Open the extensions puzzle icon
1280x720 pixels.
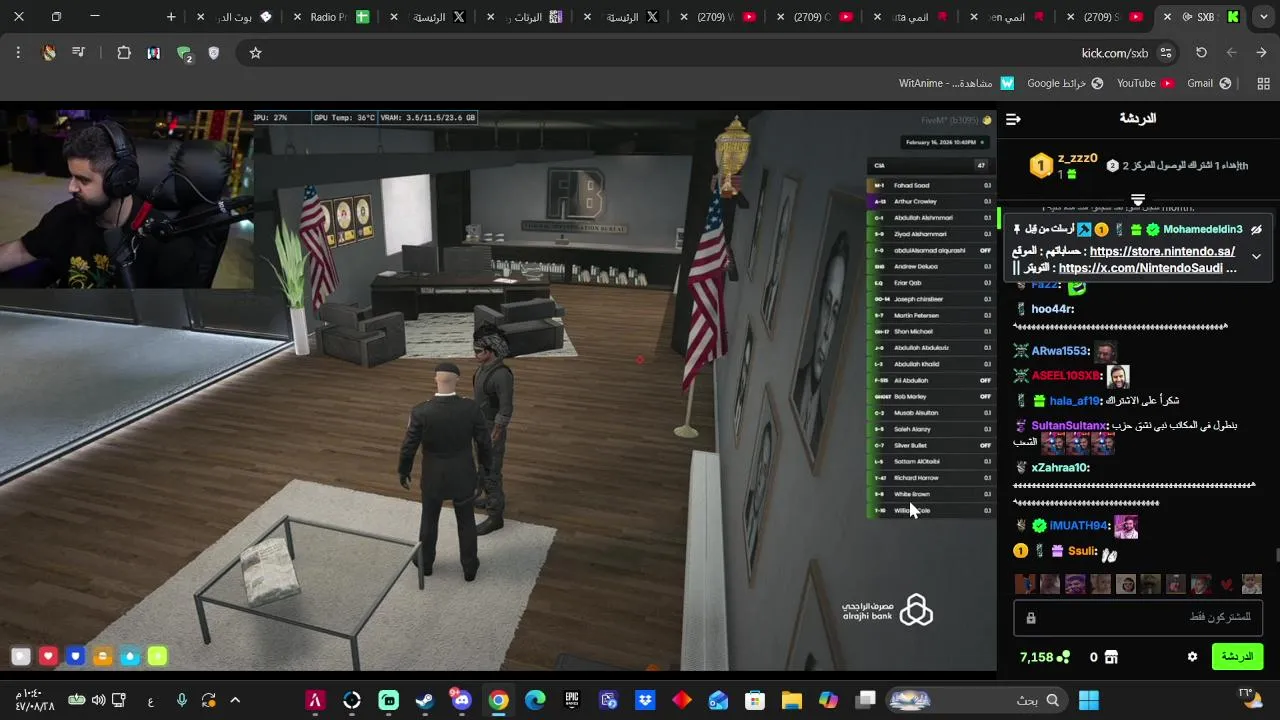point(124,53)
